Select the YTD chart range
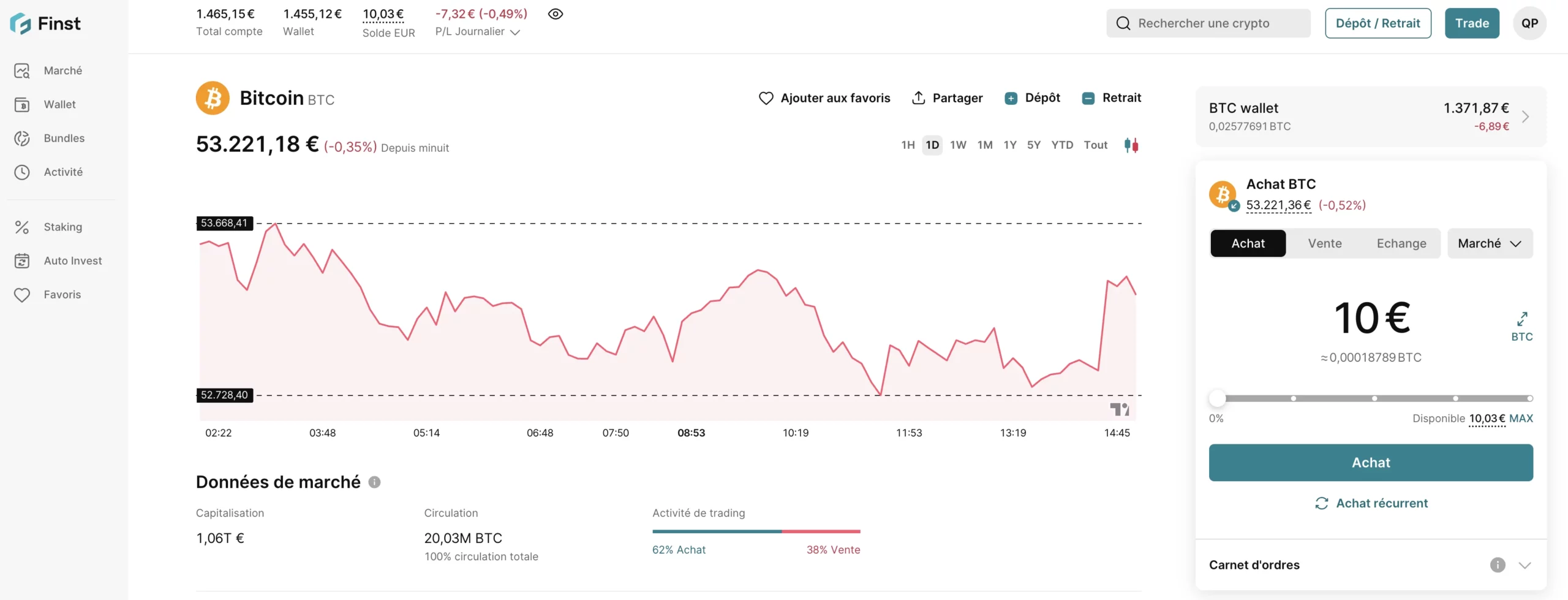Viewport: 1568px width, 600px height. [1062, 145]
